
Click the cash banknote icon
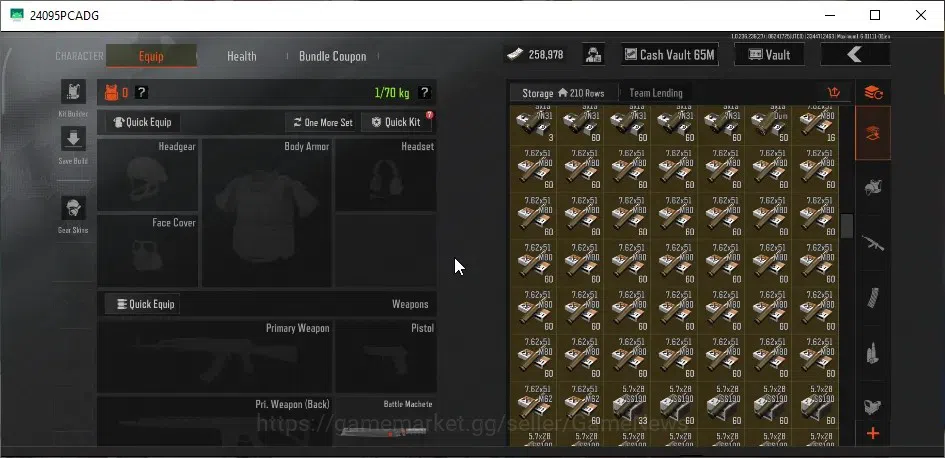coord(515,55)
